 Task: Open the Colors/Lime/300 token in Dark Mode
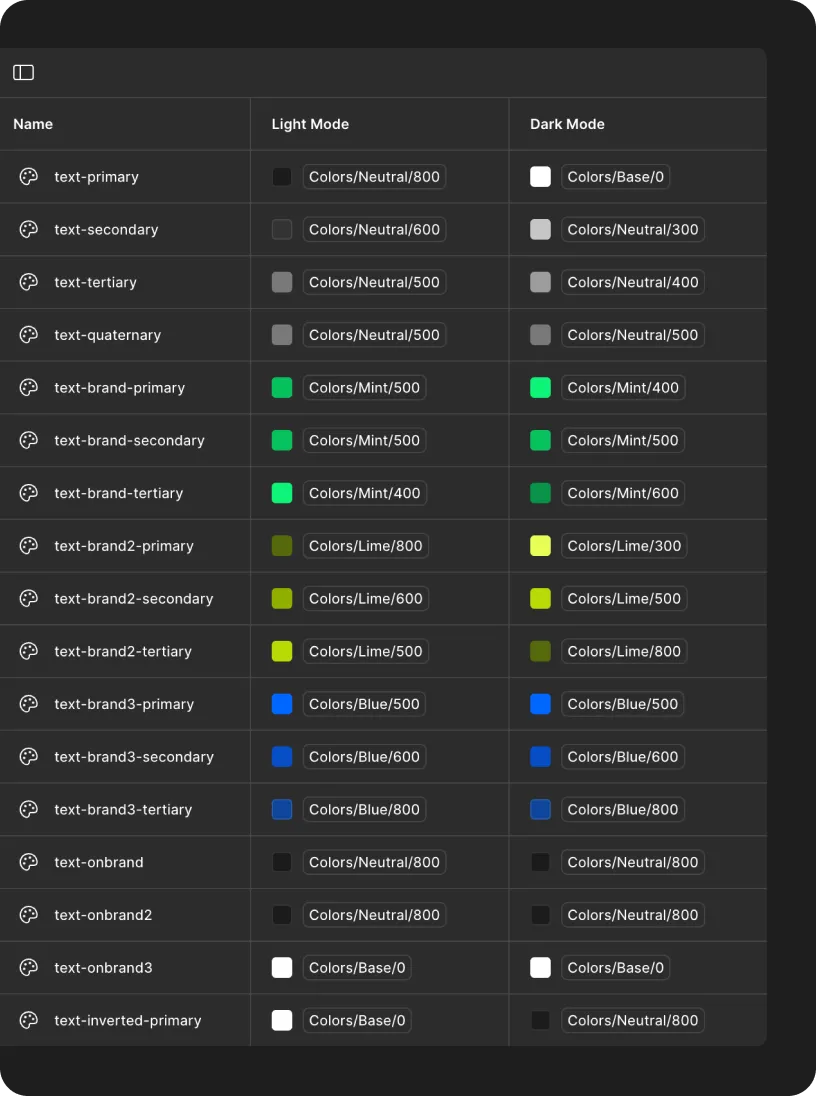[x=624, y=545]
